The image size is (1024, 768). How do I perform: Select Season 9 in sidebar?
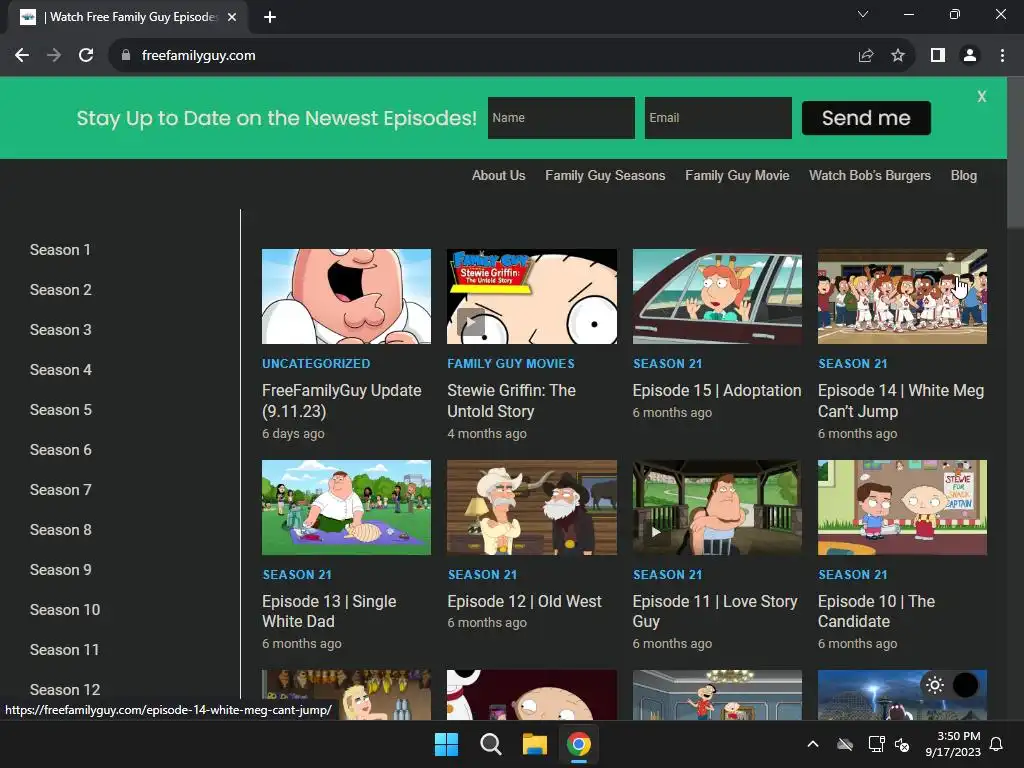pyautogui.click(x=60, y=569)
